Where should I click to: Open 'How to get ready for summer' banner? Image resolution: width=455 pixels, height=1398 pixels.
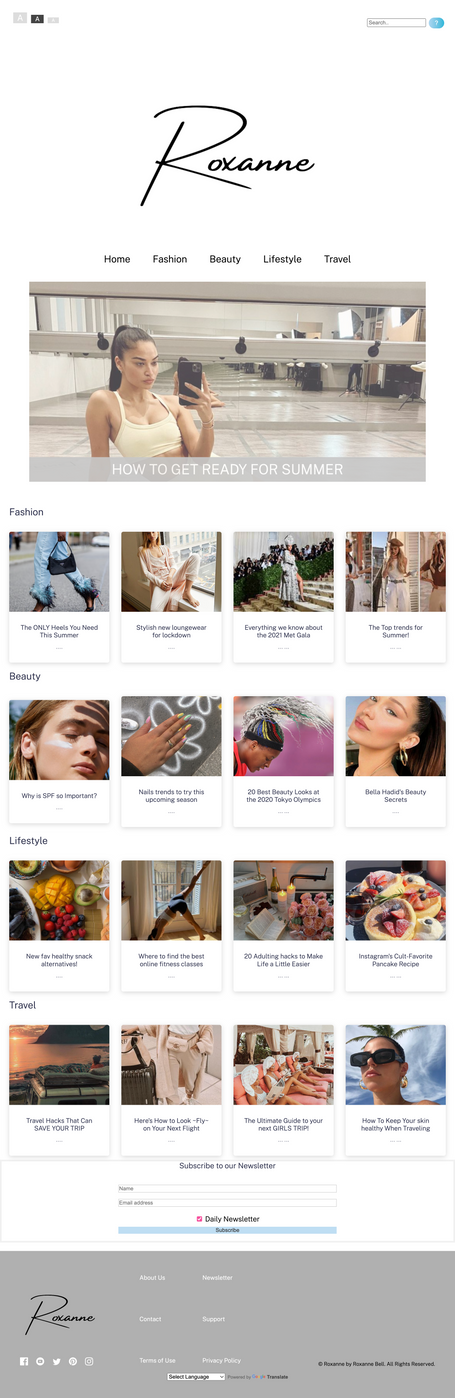coord(227,382)
